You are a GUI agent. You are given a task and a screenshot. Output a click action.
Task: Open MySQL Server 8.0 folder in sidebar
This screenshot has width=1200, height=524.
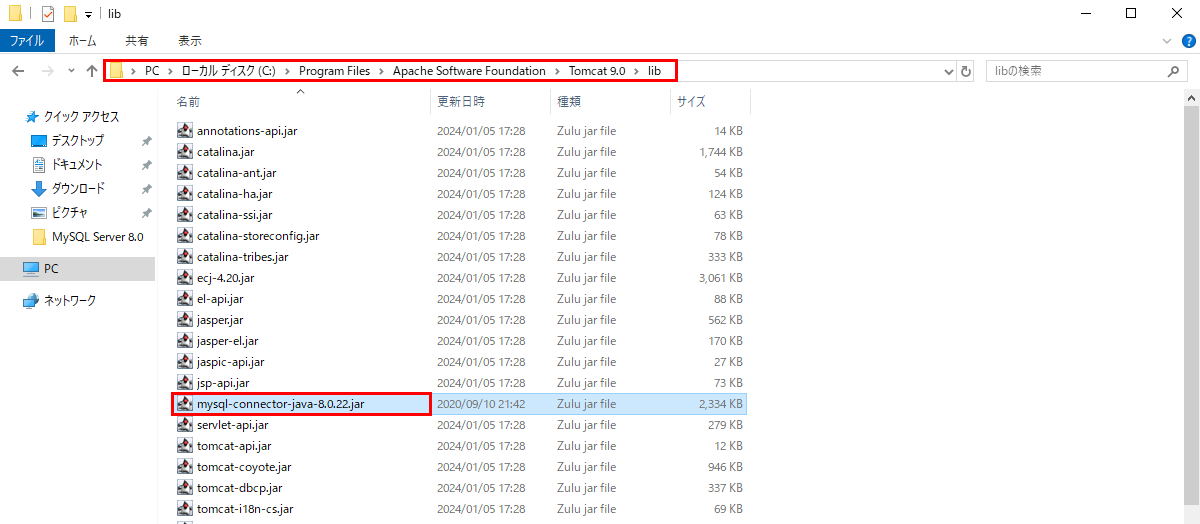[98, 237]
